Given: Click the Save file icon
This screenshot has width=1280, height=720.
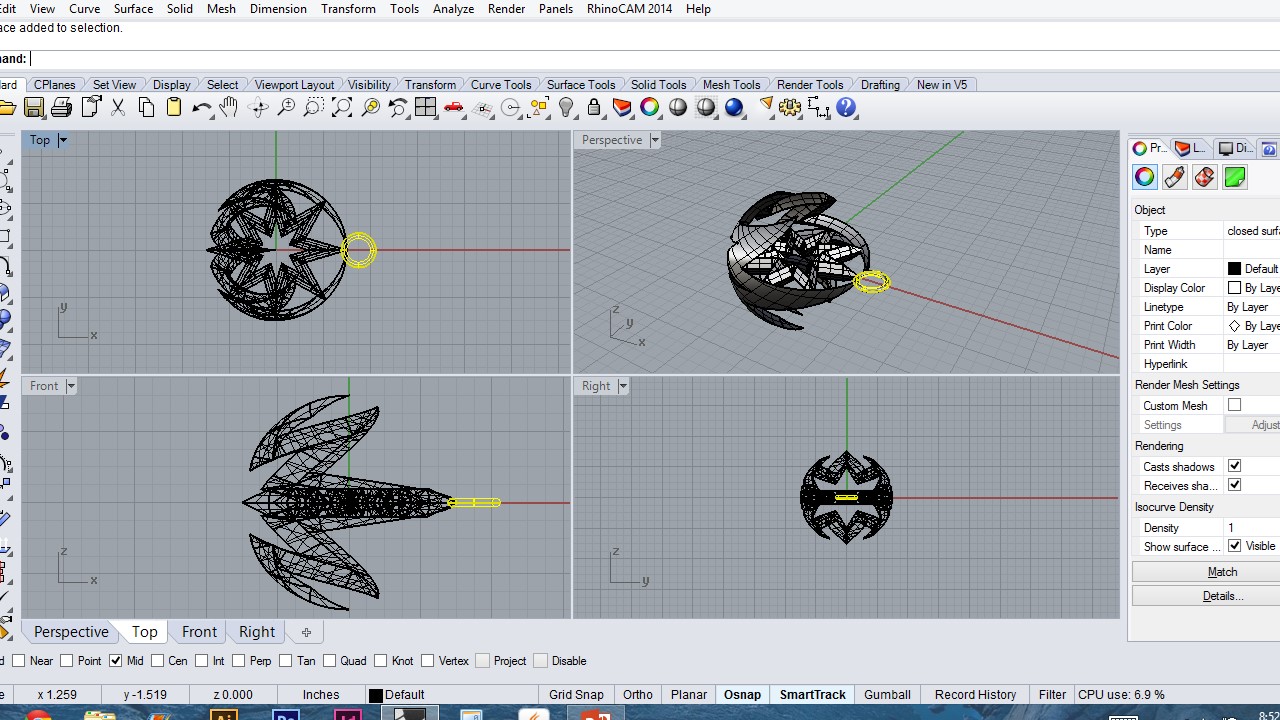Looking at the screenshot, I should (x=34, y=108).
